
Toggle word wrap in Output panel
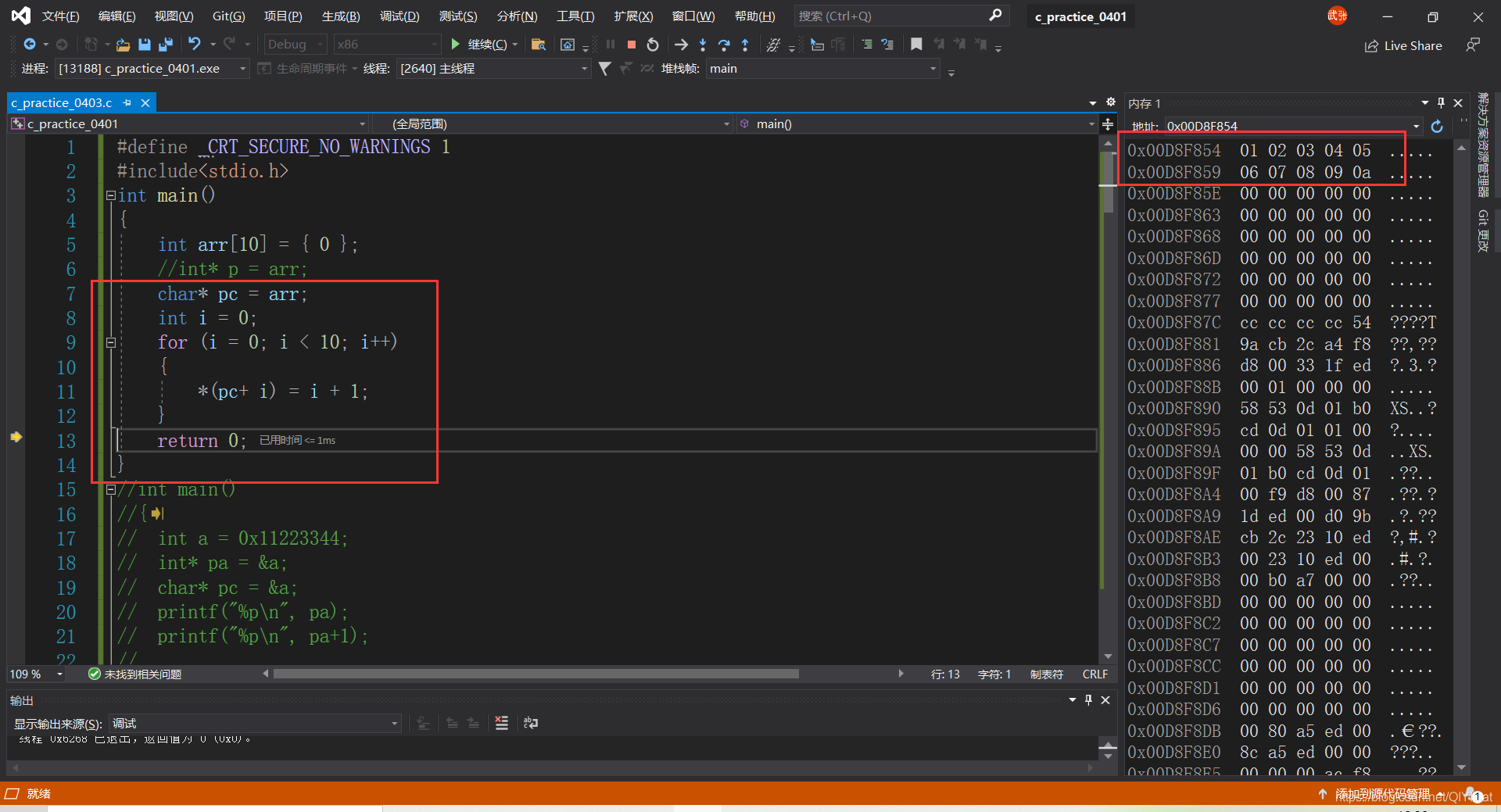[531, 723]
